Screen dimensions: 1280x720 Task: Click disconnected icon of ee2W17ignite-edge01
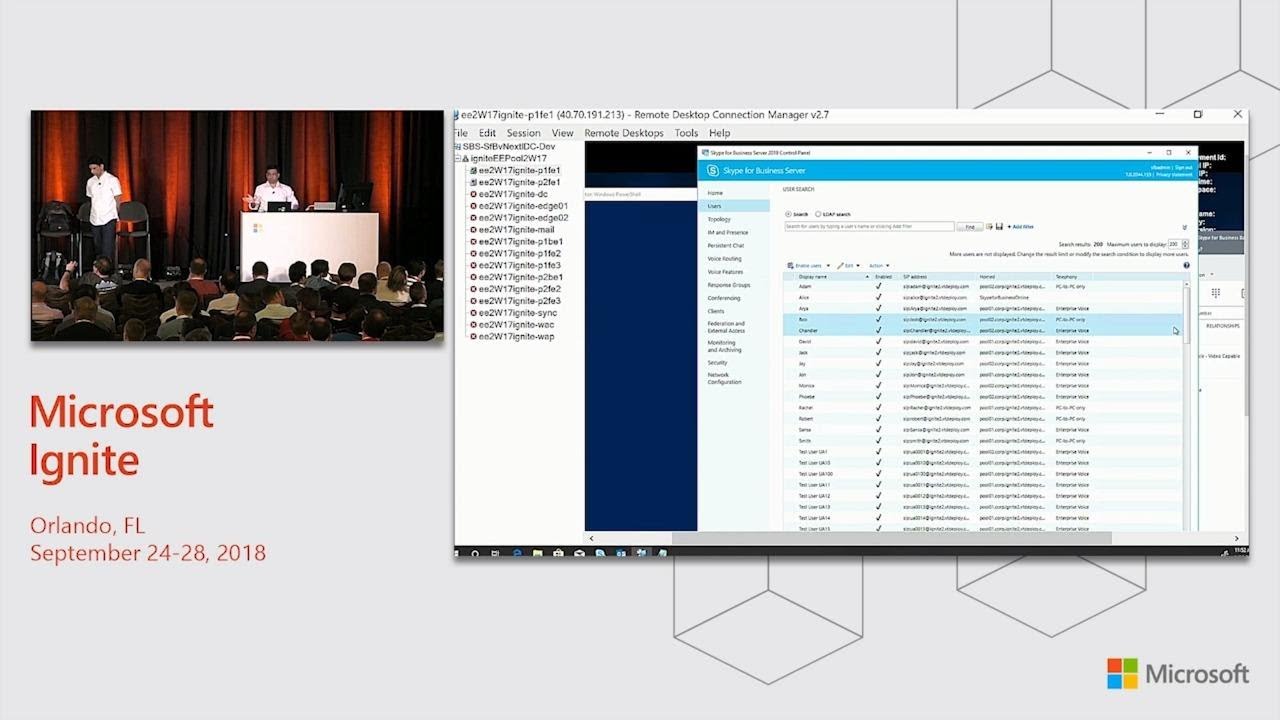coord(473,206)
